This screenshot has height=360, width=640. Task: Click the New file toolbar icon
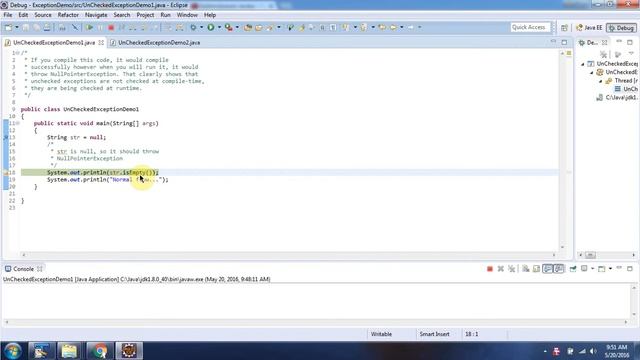(8, 27)
